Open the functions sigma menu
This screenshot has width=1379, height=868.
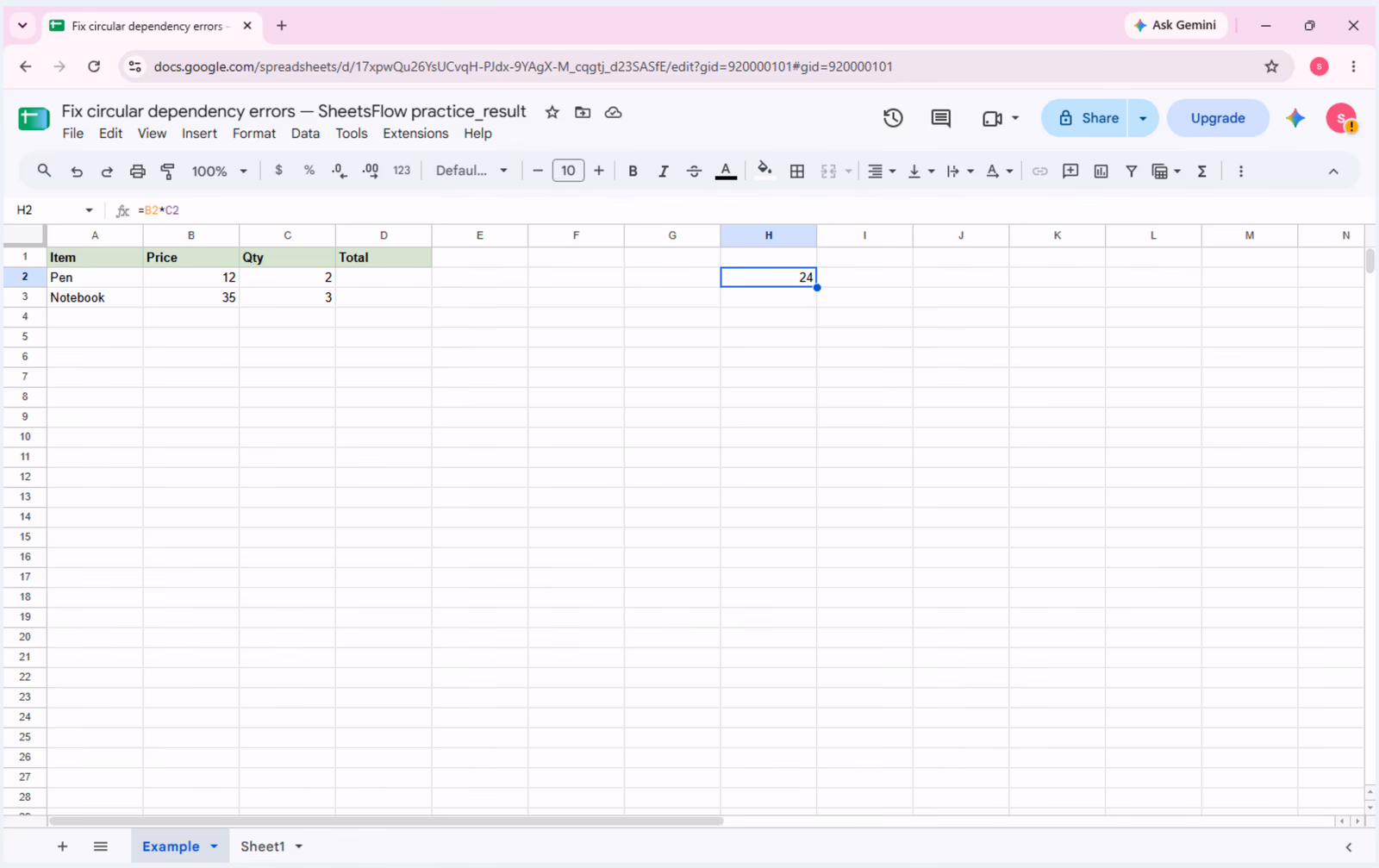pyautogui.click(x=1201, y=171)
